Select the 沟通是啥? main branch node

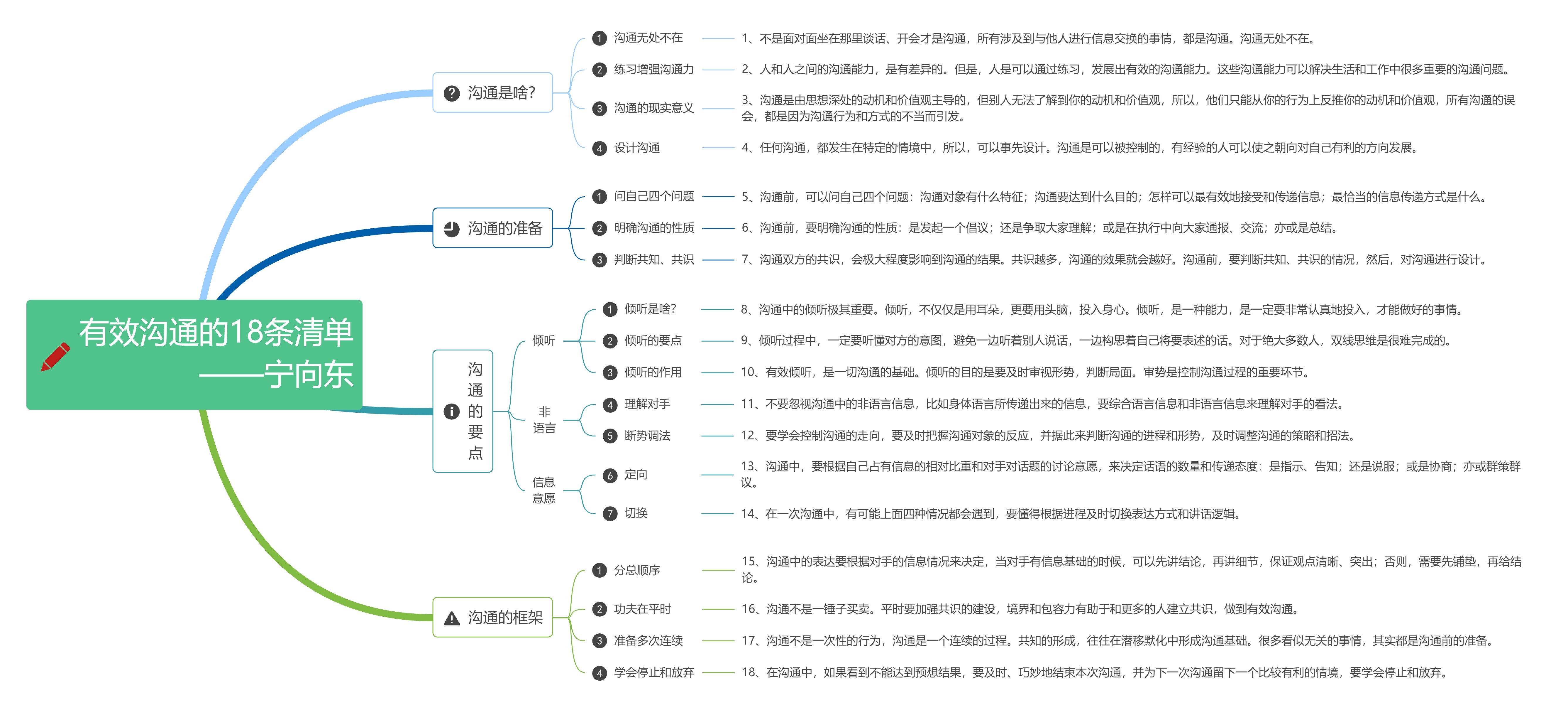(501, 93)
